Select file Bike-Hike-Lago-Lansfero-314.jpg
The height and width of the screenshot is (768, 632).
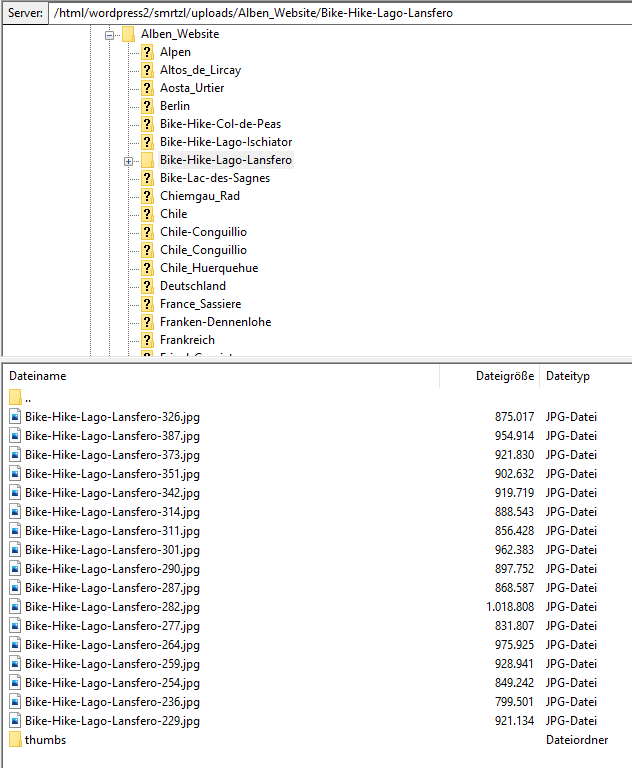(112, 512)
